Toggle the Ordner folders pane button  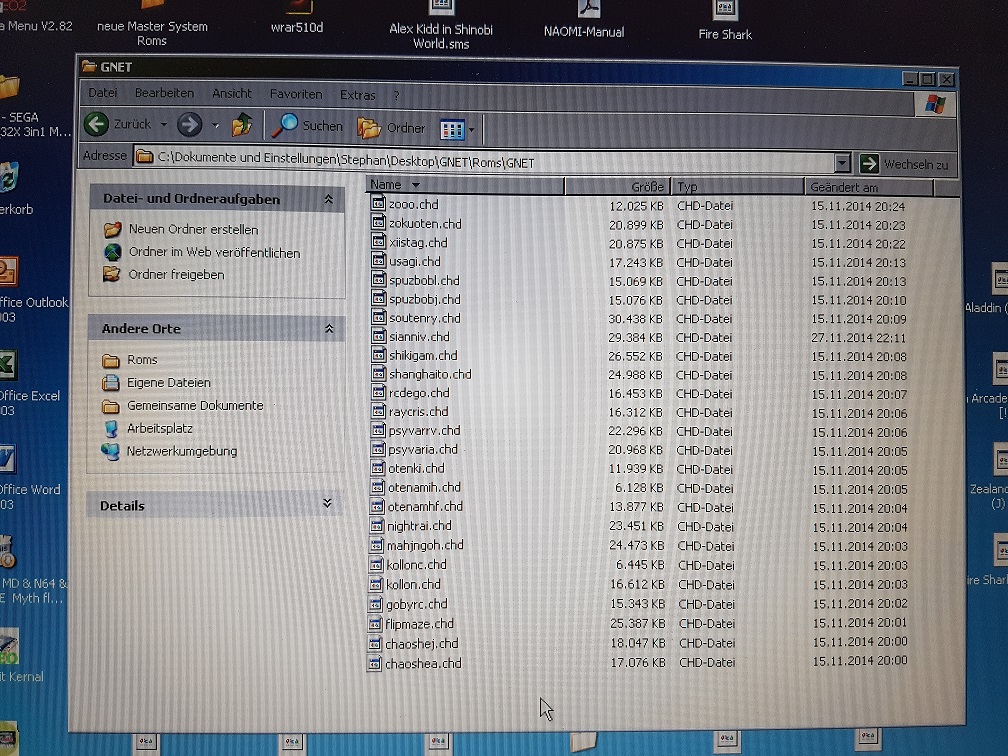(x=391, y=128)
